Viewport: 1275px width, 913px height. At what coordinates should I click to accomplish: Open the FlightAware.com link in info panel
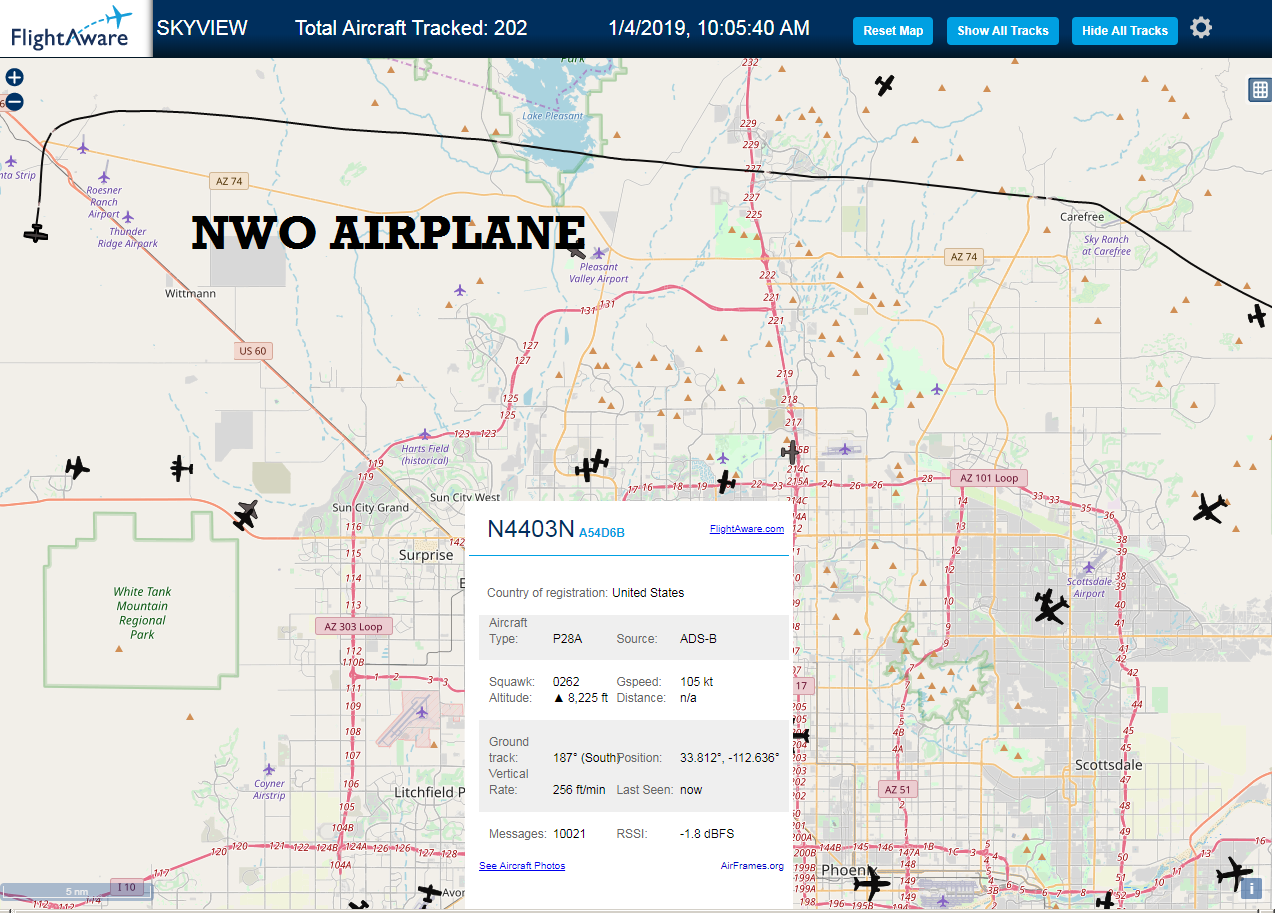pos(747,529)
